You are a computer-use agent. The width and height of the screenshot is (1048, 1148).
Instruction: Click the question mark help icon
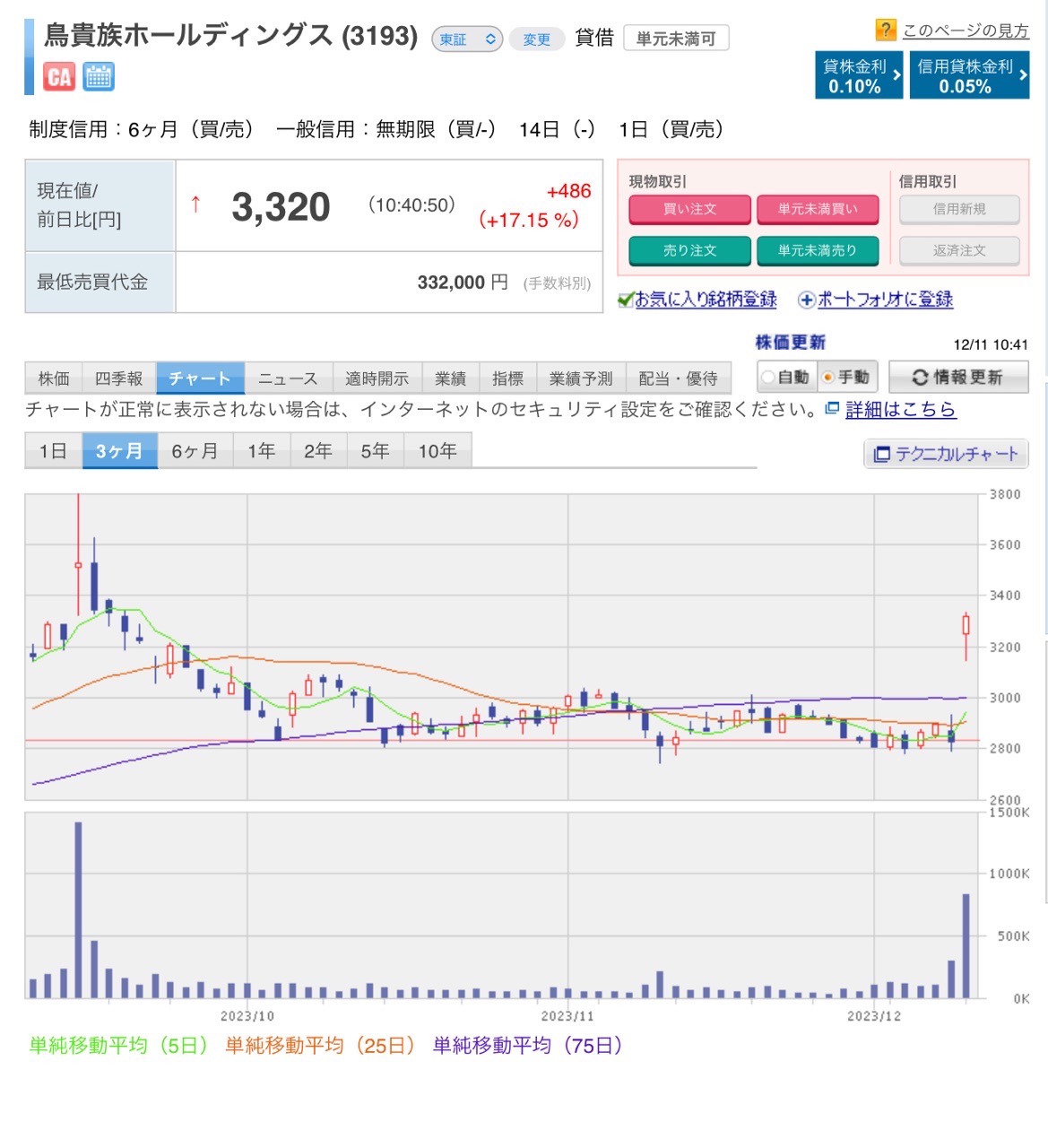pos(886,30)
